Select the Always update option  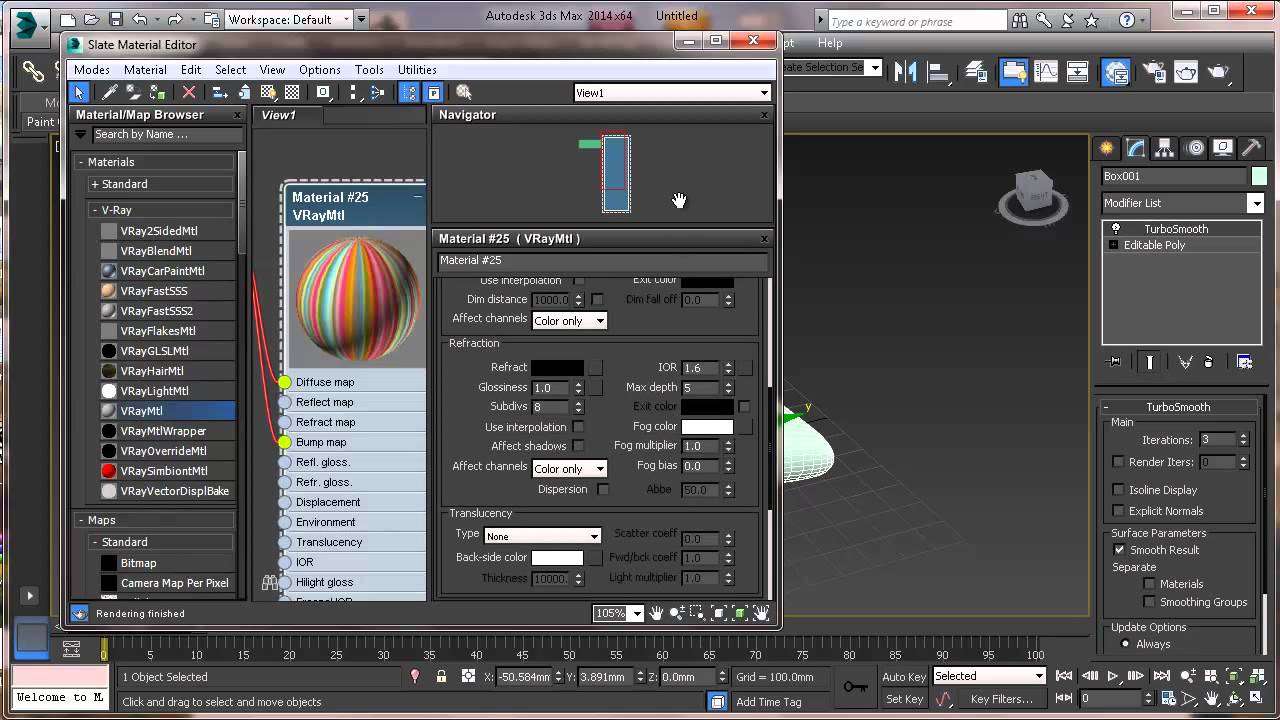coord(1125,644)
